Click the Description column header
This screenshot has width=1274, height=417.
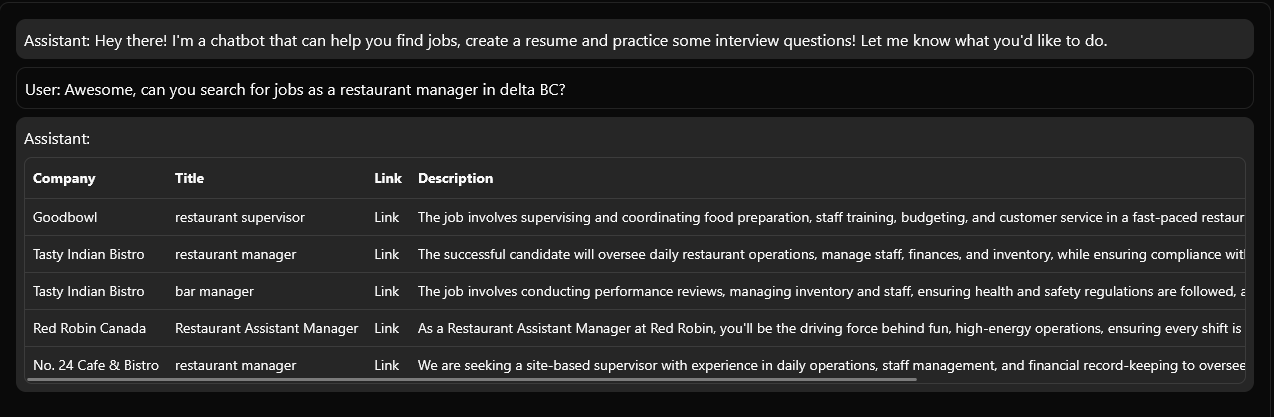pyautogui.click(x=455, y=178)
